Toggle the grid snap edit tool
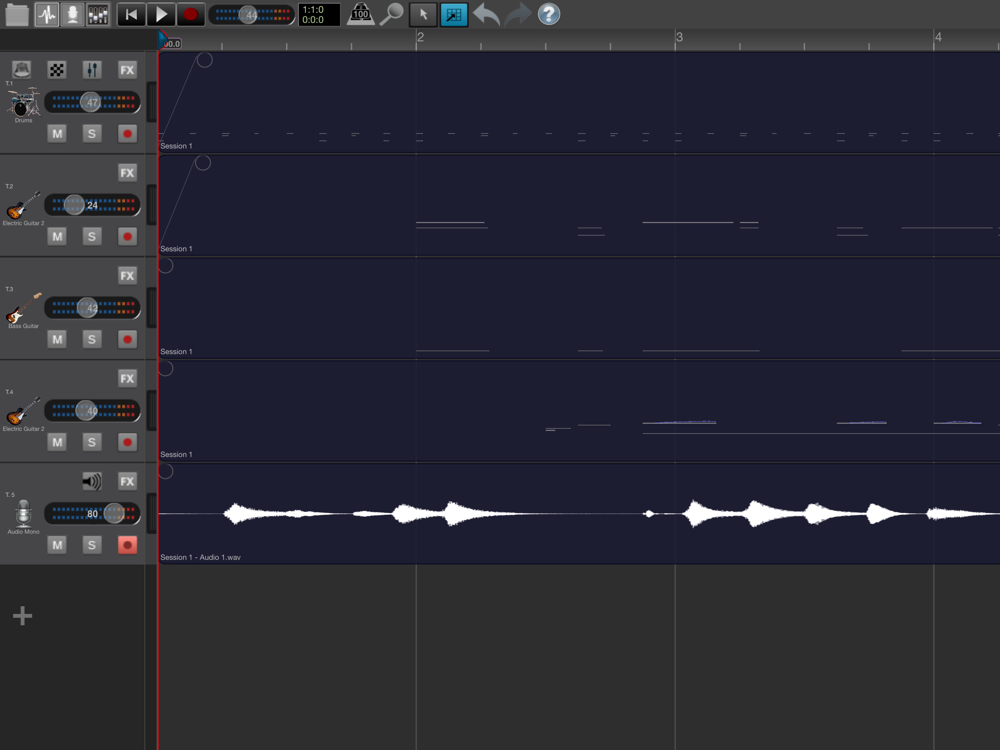The height and width of the screenshot is (750, 1000). [453, 15]
